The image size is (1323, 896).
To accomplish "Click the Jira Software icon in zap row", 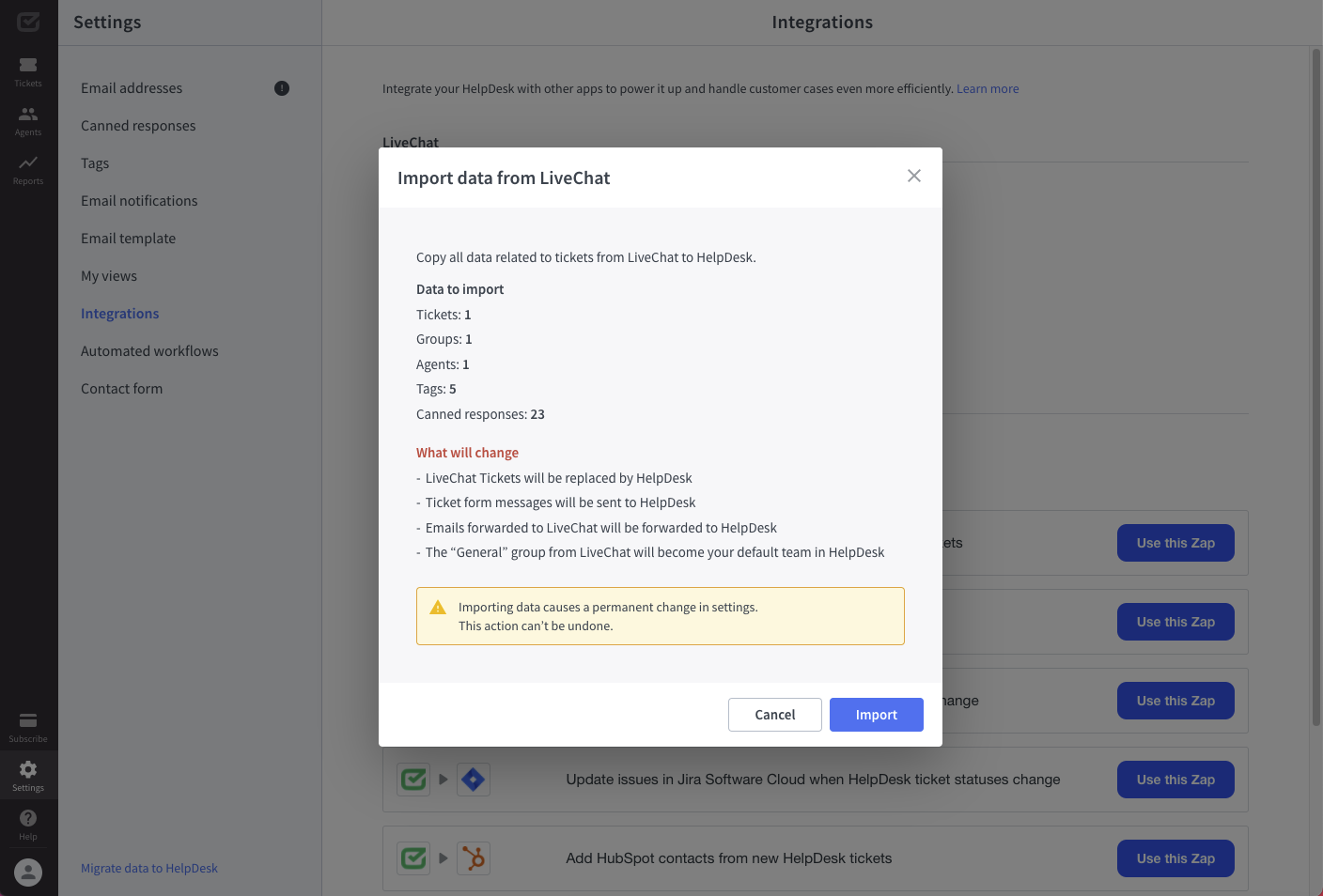I will coord(474,780).
